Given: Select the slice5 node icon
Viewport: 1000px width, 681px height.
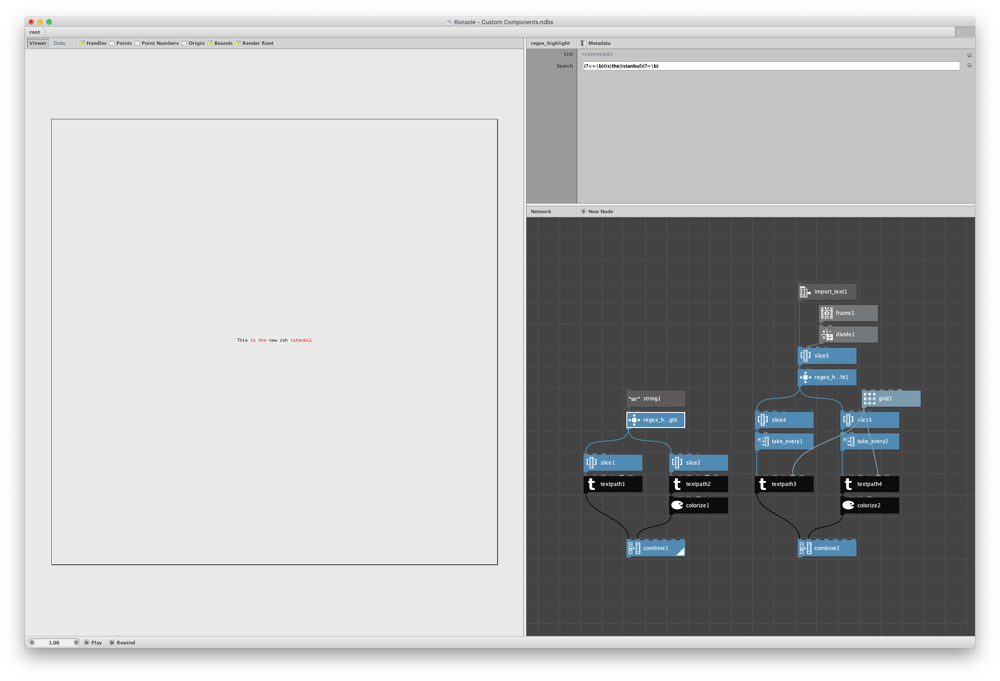Looking at the screenshot, I should 805,356.
